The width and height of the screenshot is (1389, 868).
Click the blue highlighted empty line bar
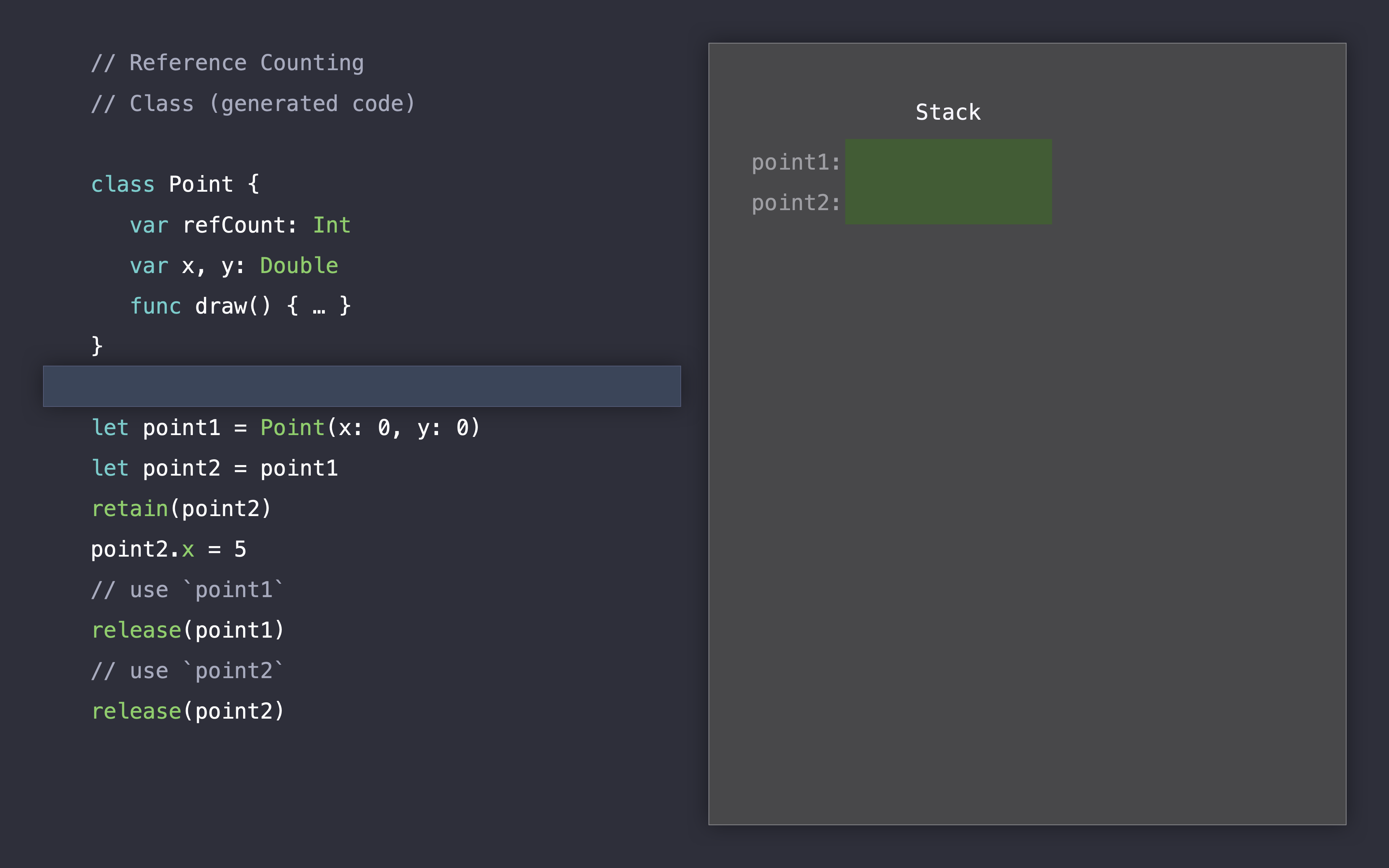362,386
